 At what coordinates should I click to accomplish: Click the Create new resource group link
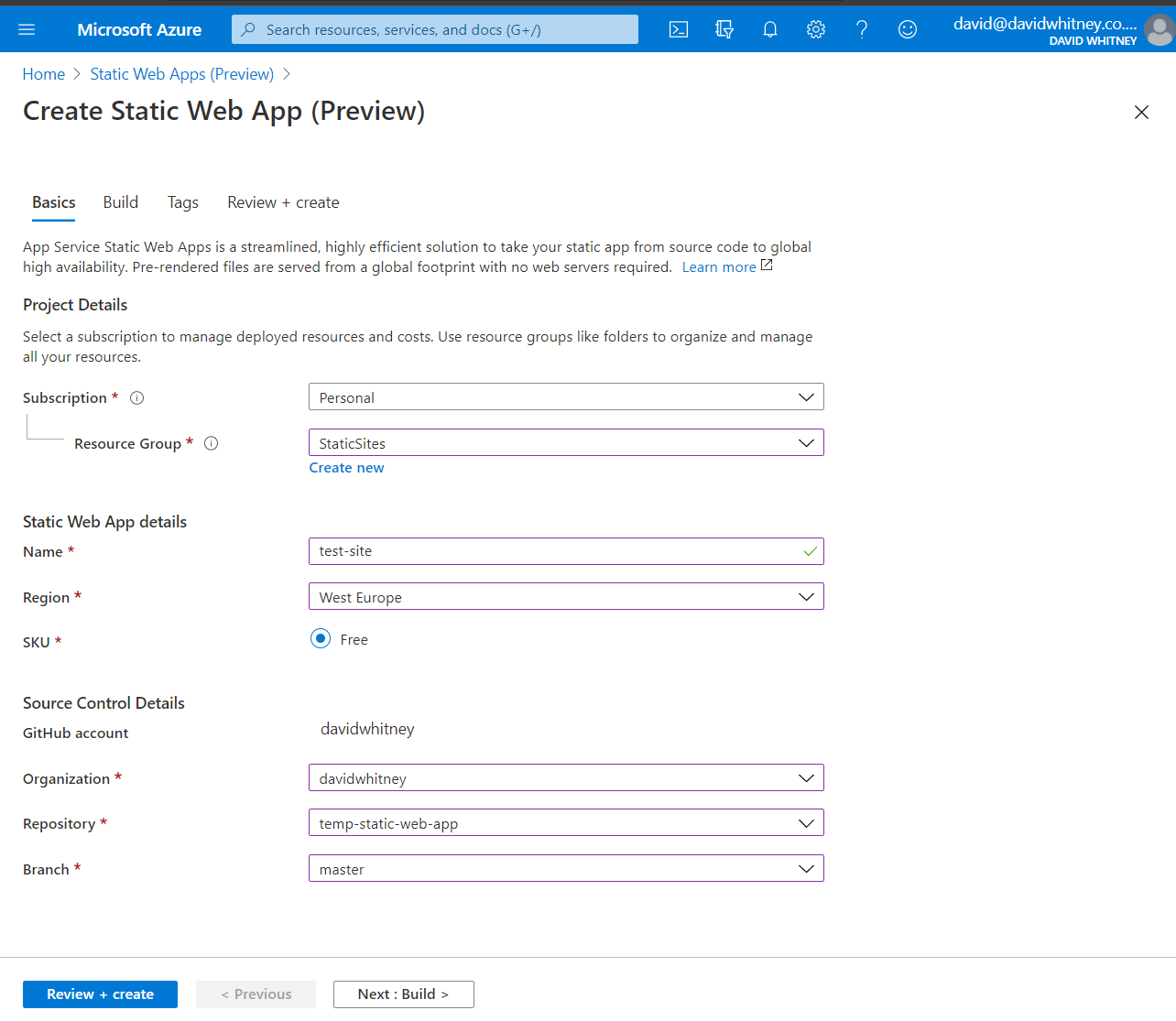coord(346,468)
